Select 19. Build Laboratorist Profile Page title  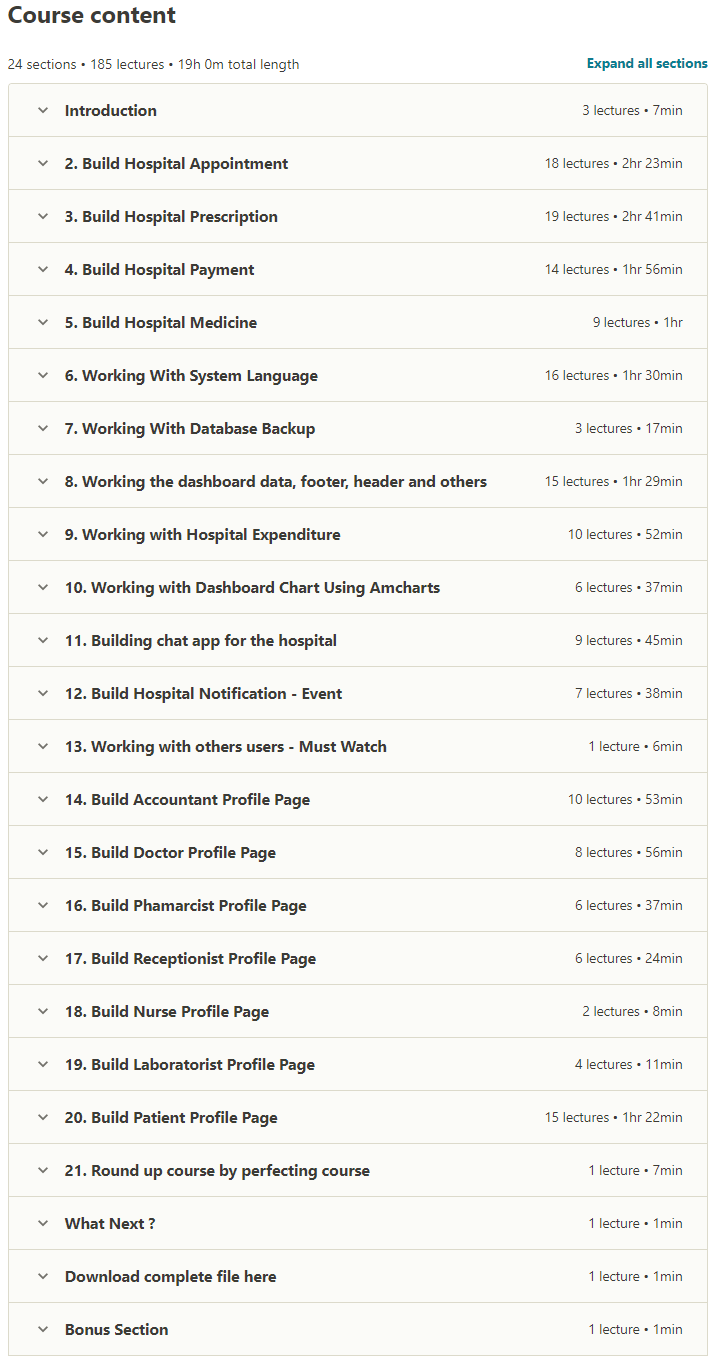click(x=190, y=1065)
